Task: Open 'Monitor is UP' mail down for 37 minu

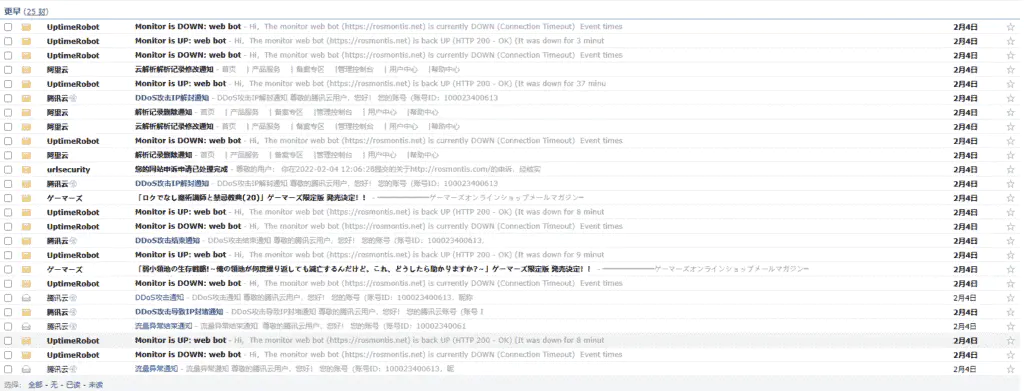Action: (x=180, y=84)
